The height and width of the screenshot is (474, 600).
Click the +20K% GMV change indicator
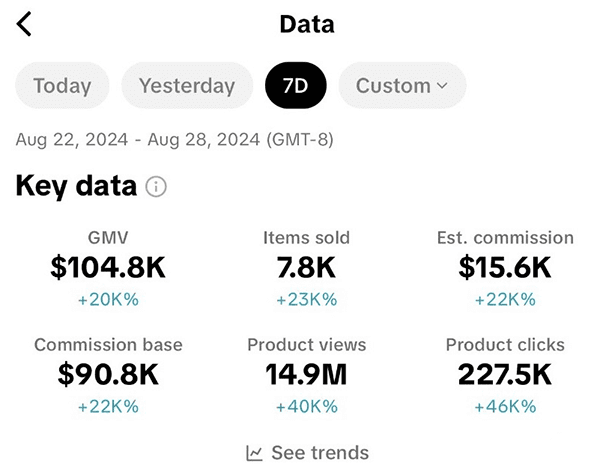tap(108, 299)
